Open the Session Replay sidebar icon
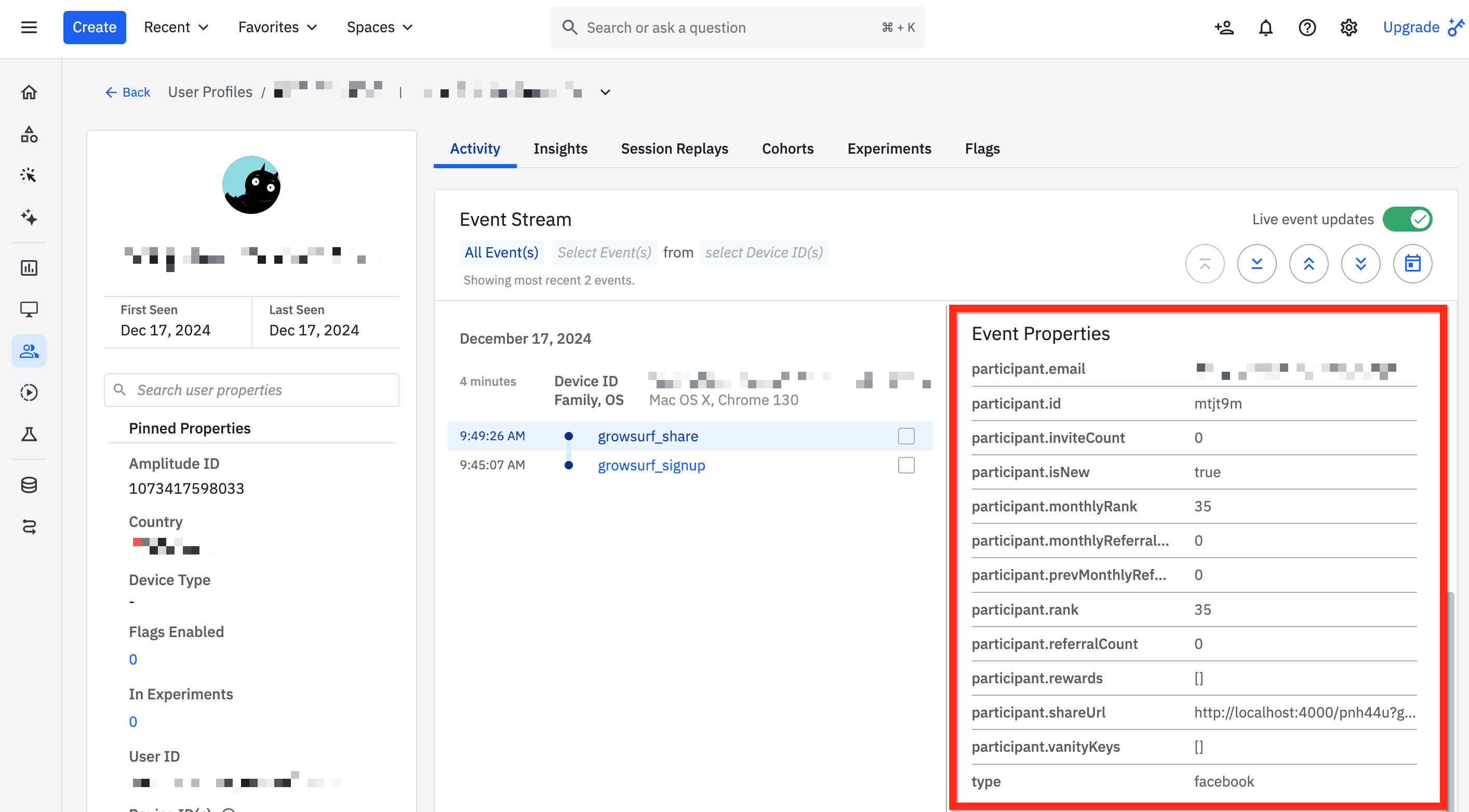Viewport: 1469px width, 812px height. (29, 393)
